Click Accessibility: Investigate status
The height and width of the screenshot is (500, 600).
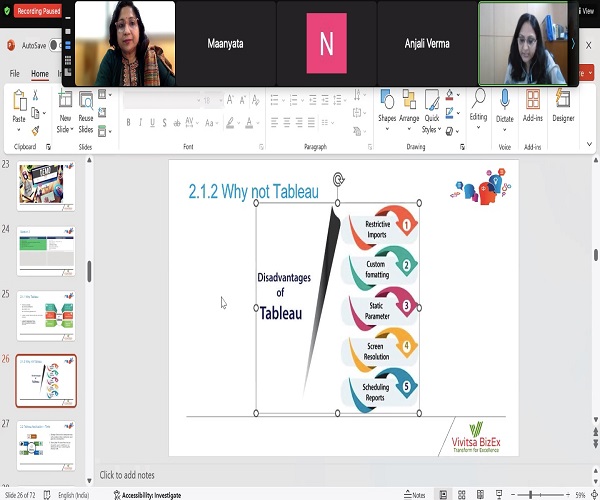pyautogui.click(x=148, y=495)
